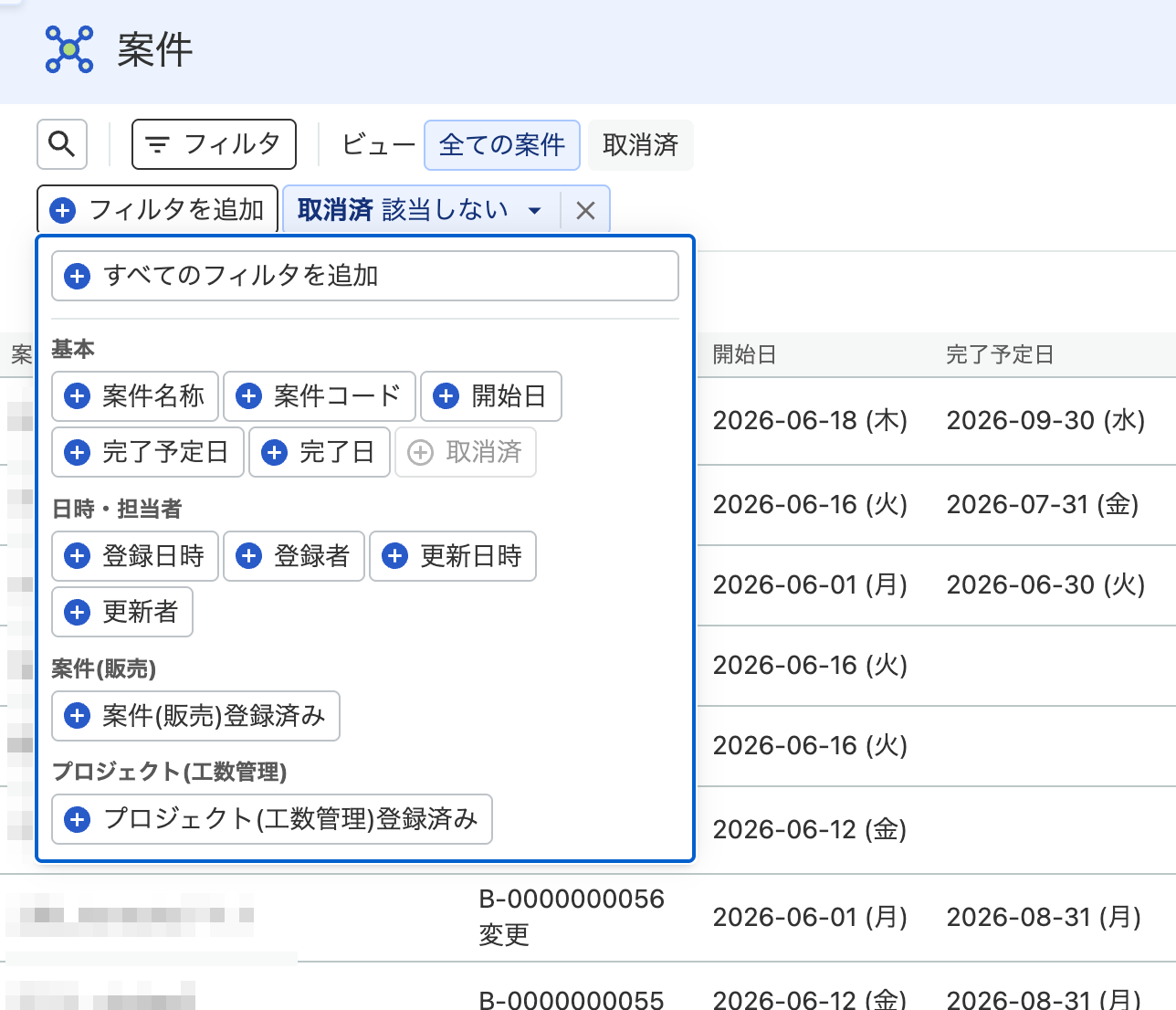Select date 2026-07-31 (金) cell
1176x1010 pixels.
pos(1043,504)
